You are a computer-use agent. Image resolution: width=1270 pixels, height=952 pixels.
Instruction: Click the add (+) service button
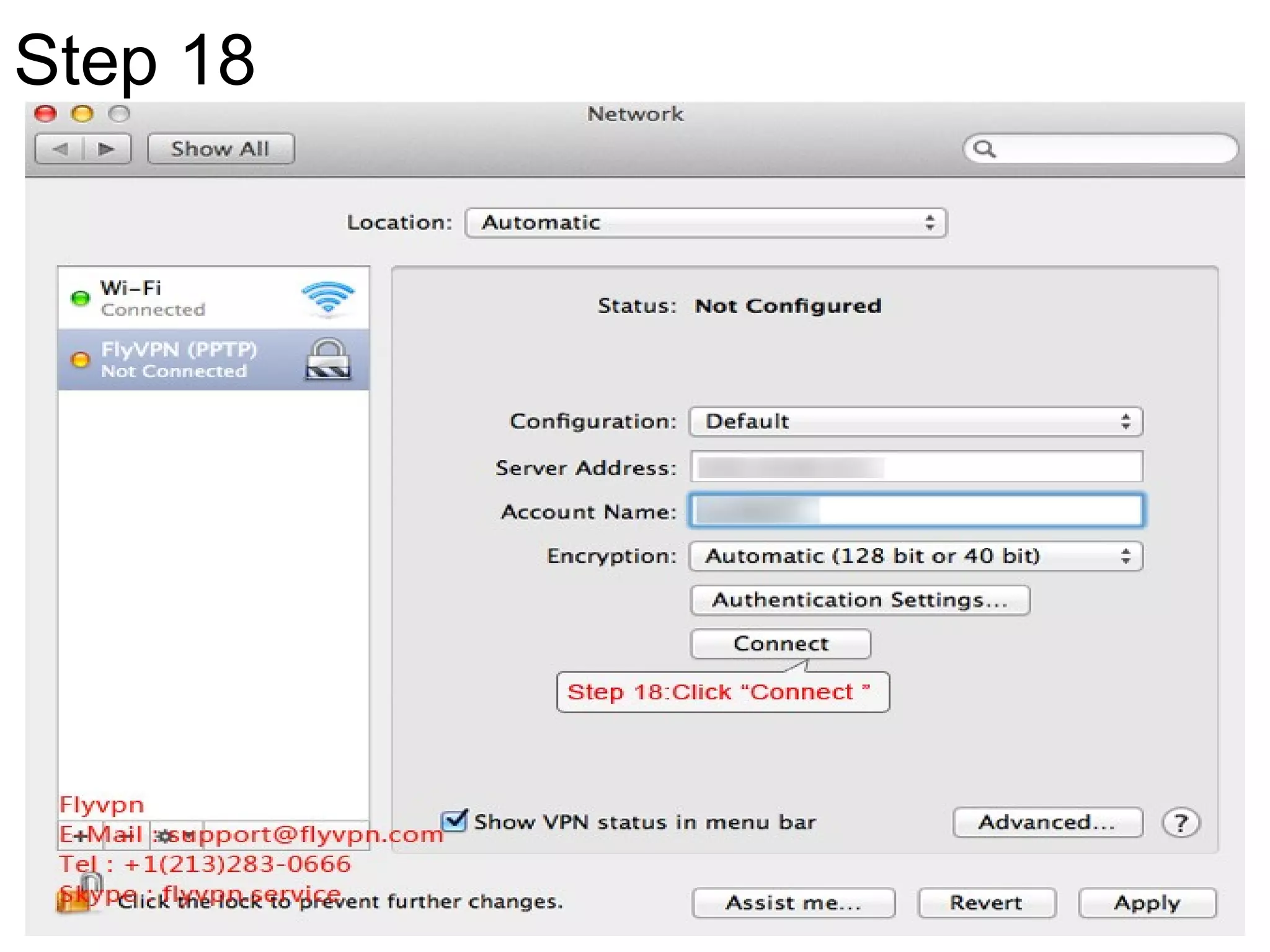(x=81, y=835)
